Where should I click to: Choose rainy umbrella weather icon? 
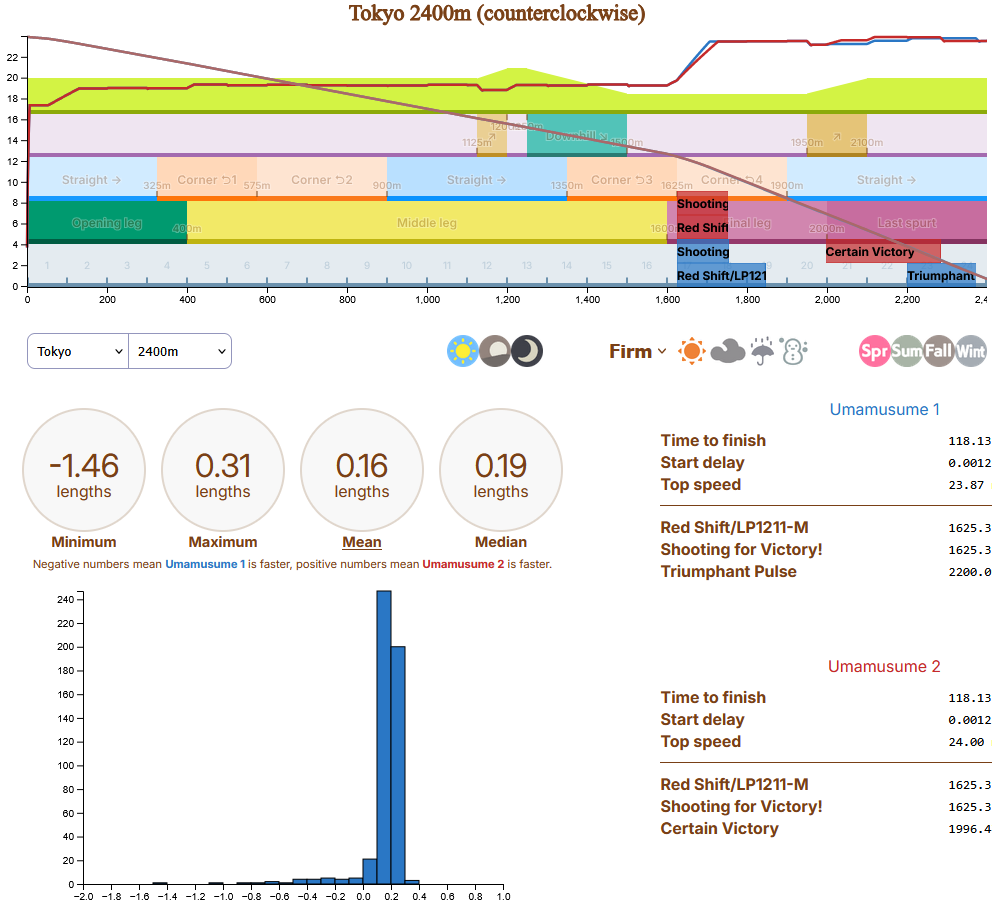coord(762,351)
